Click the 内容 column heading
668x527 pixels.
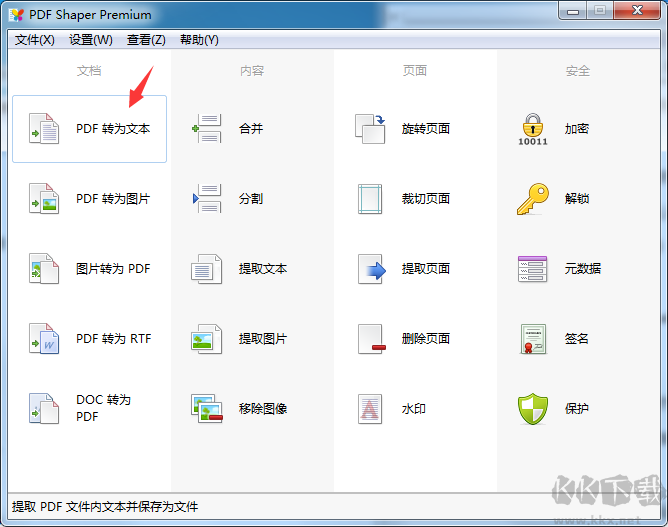(x=252, y=71)
